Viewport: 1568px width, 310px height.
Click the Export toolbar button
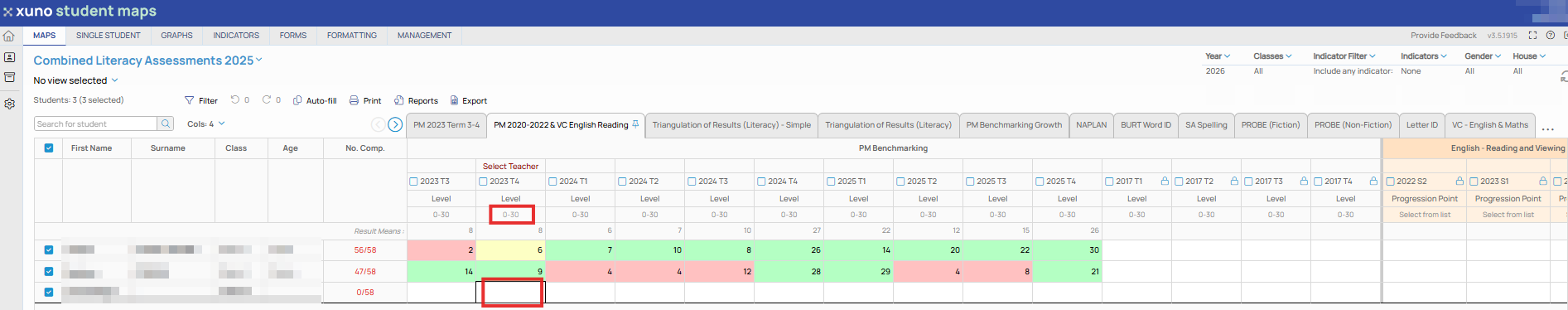(x=468, y=100)
